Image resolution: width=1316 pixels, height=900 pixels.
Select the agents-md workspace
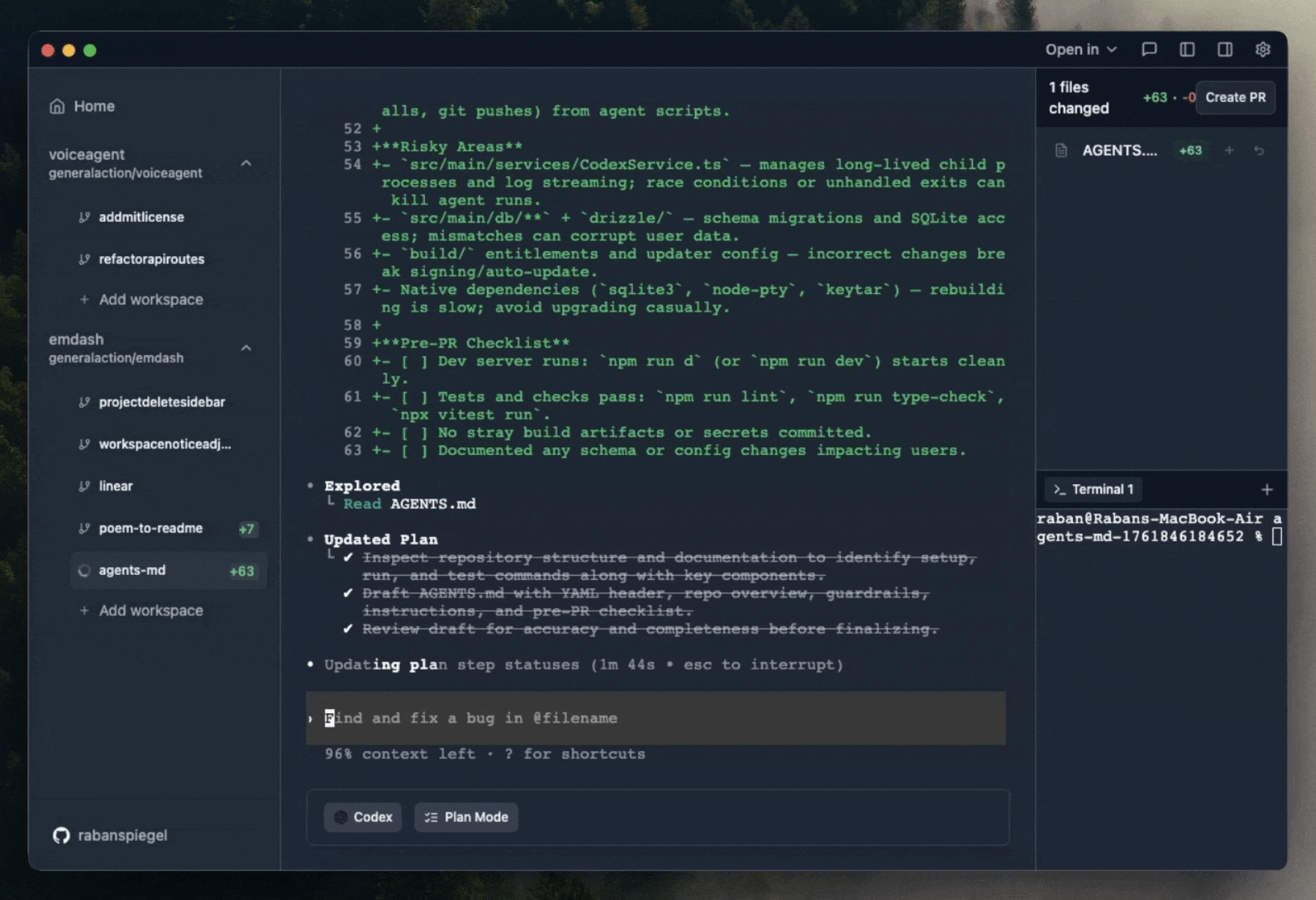pyautogui.click(x=168, y=571)
